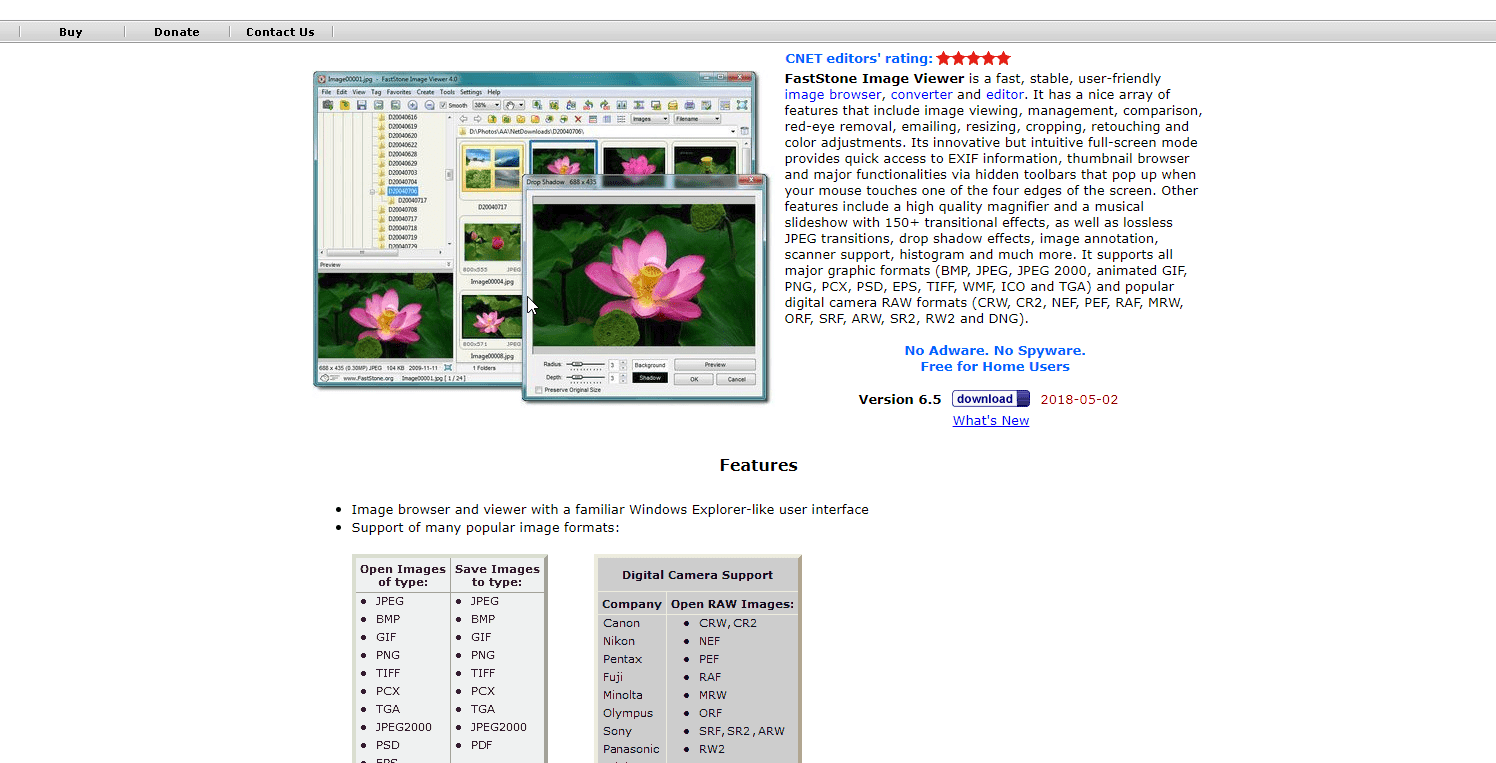
Task: Click 'Canon' in the Company column
Action: tap(621, 623)
